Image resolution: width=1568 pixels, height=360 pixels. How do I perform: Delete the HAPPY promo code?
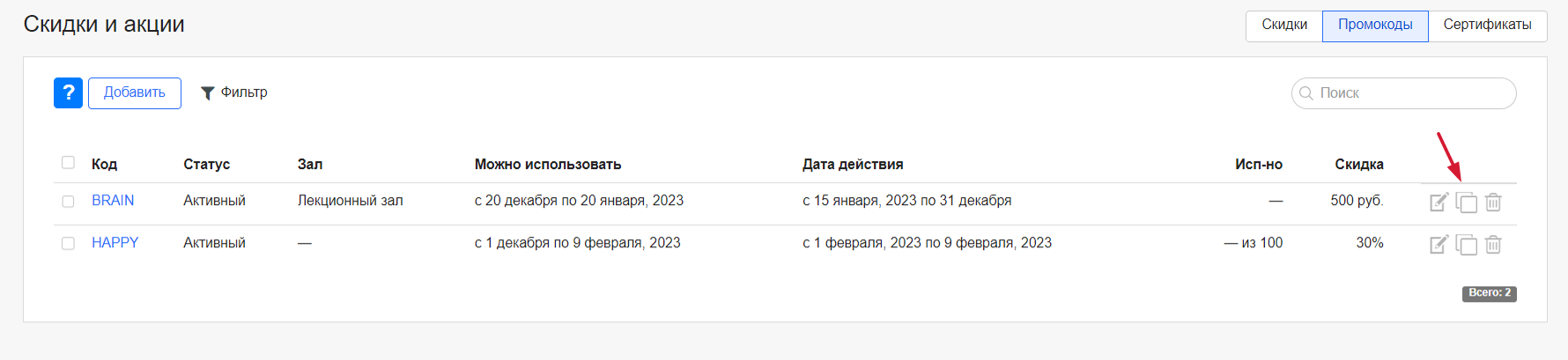1493,245
